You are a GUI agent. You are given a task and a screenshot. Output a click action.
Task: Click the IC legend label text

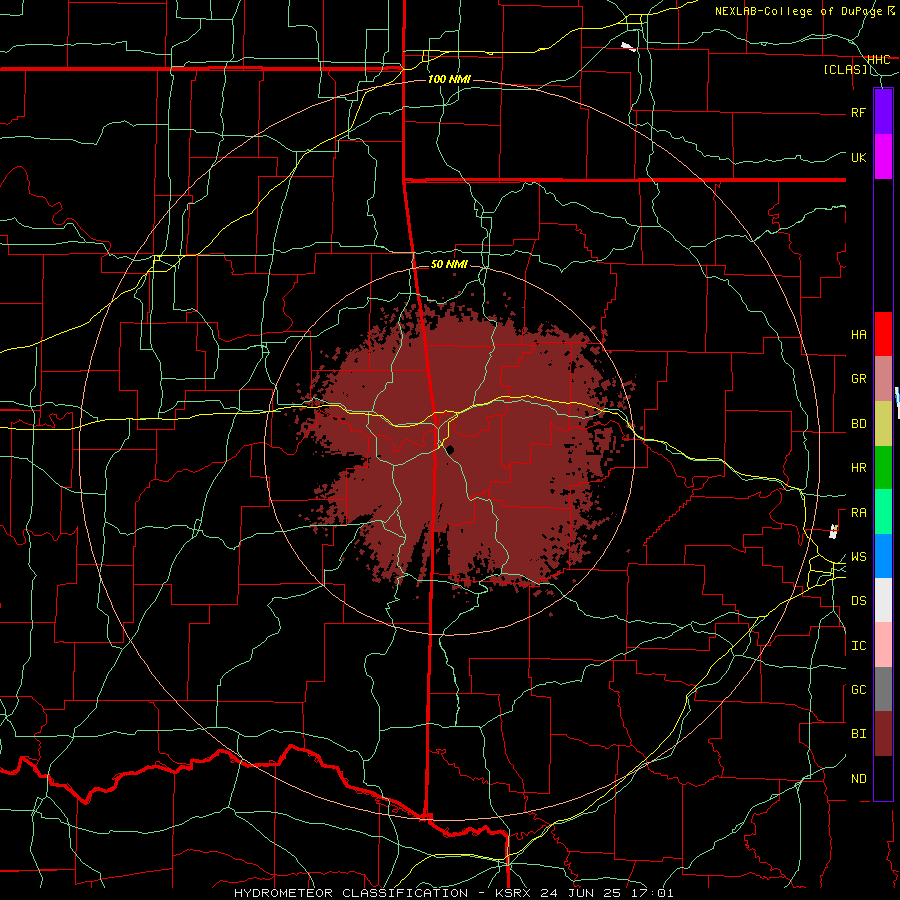point(858,646)
